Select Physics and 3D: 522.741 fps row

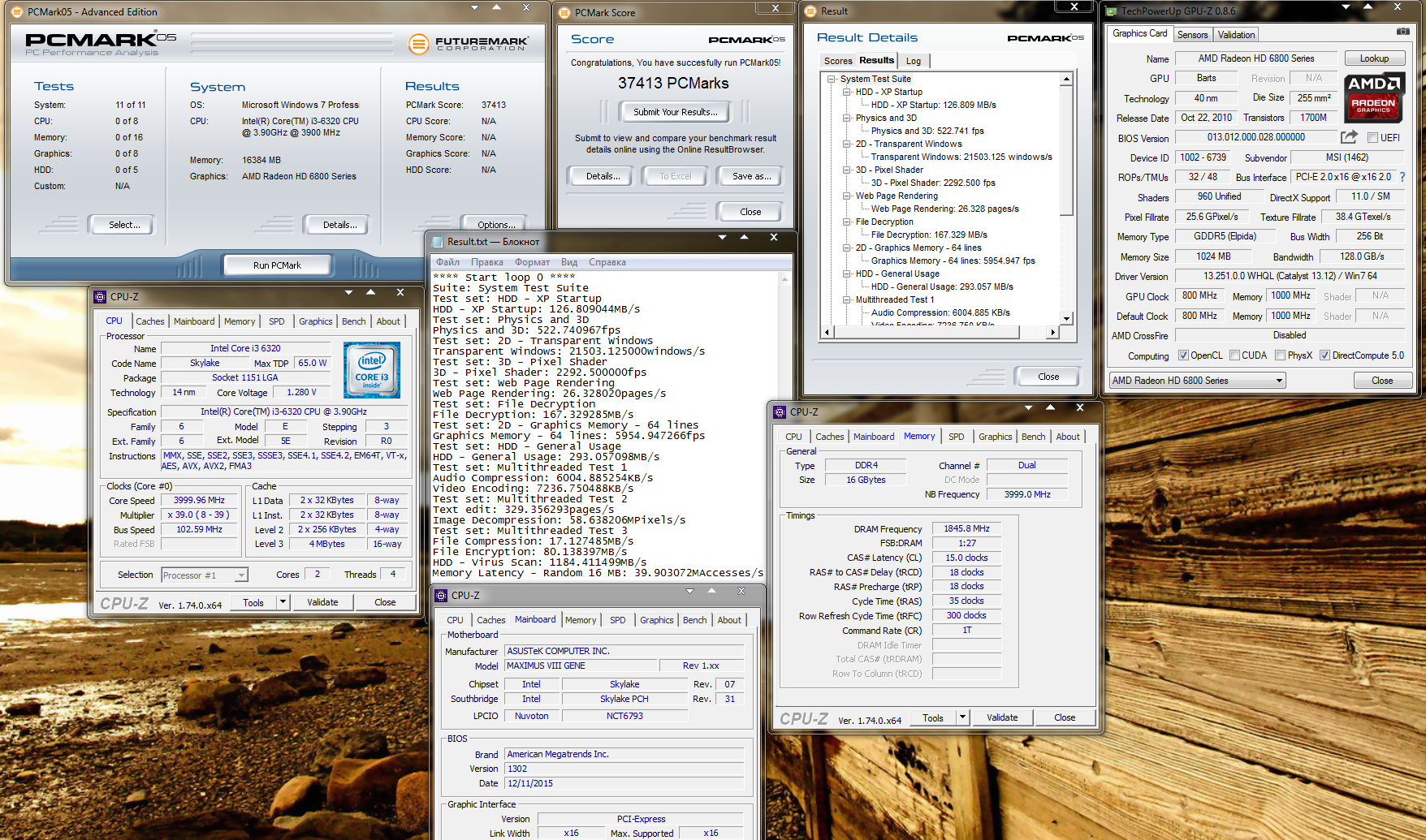927,131
